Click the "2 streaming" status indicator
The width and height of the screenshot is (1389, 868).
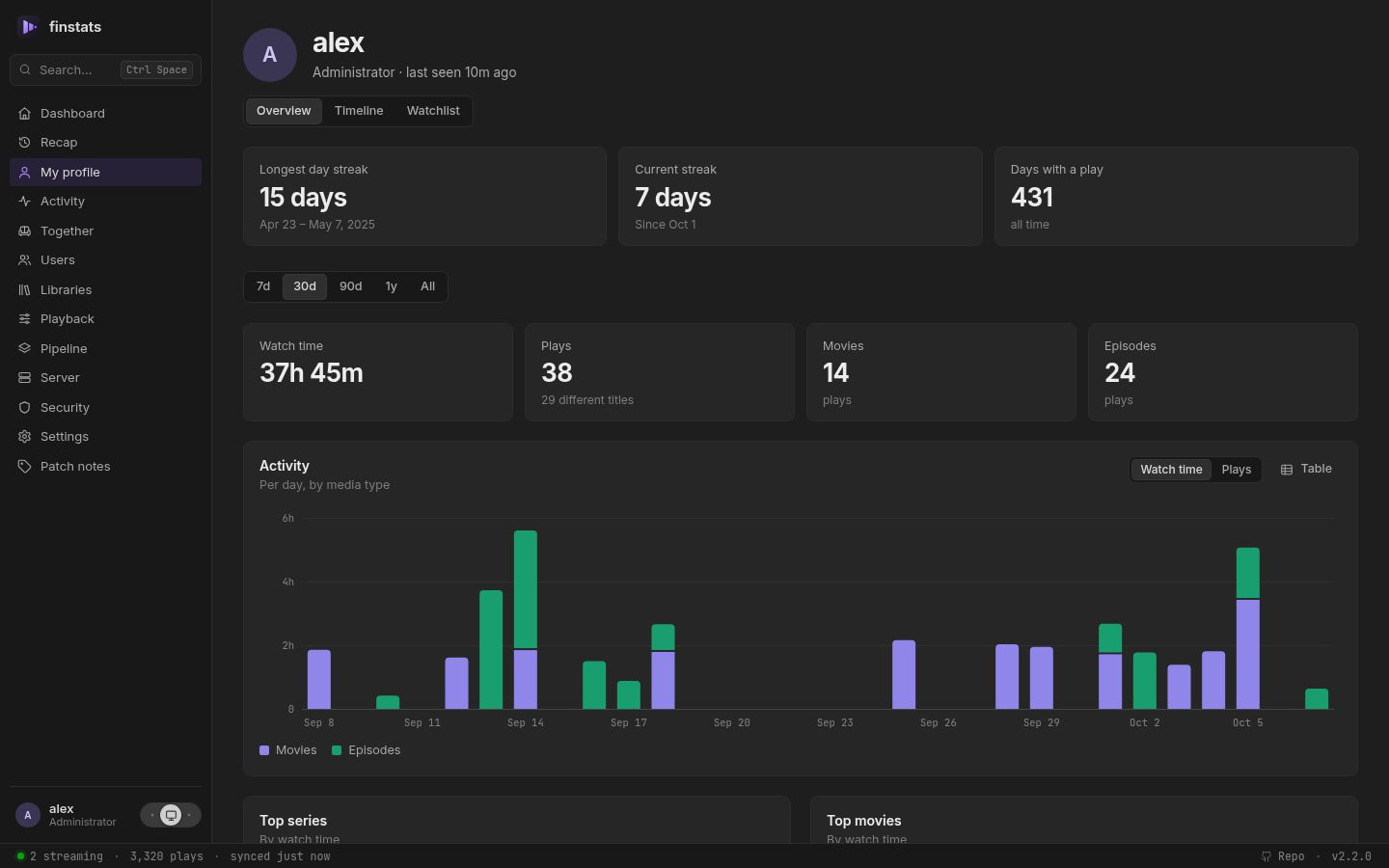[x=60, y=856]
